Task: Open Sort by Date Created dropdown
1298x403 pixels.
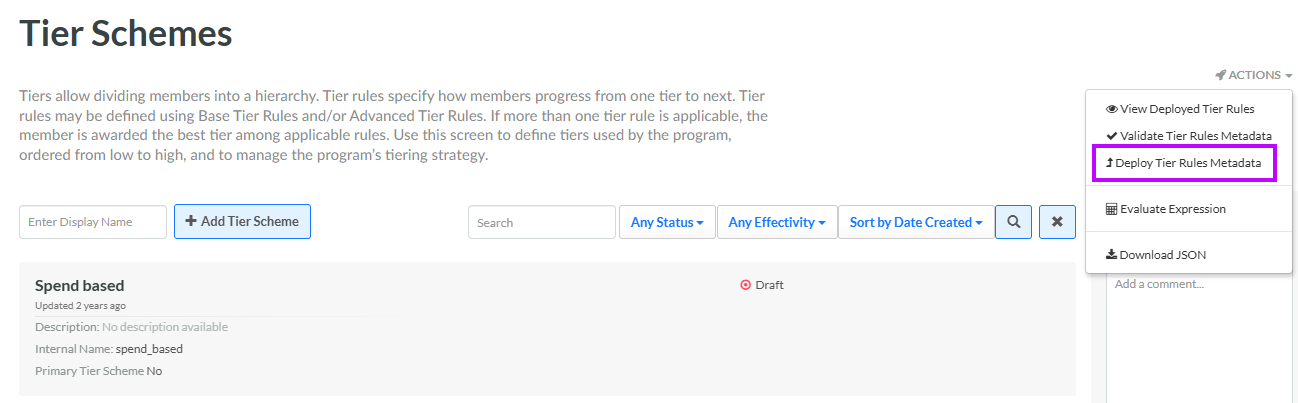Action: click(x=916, y=222)
